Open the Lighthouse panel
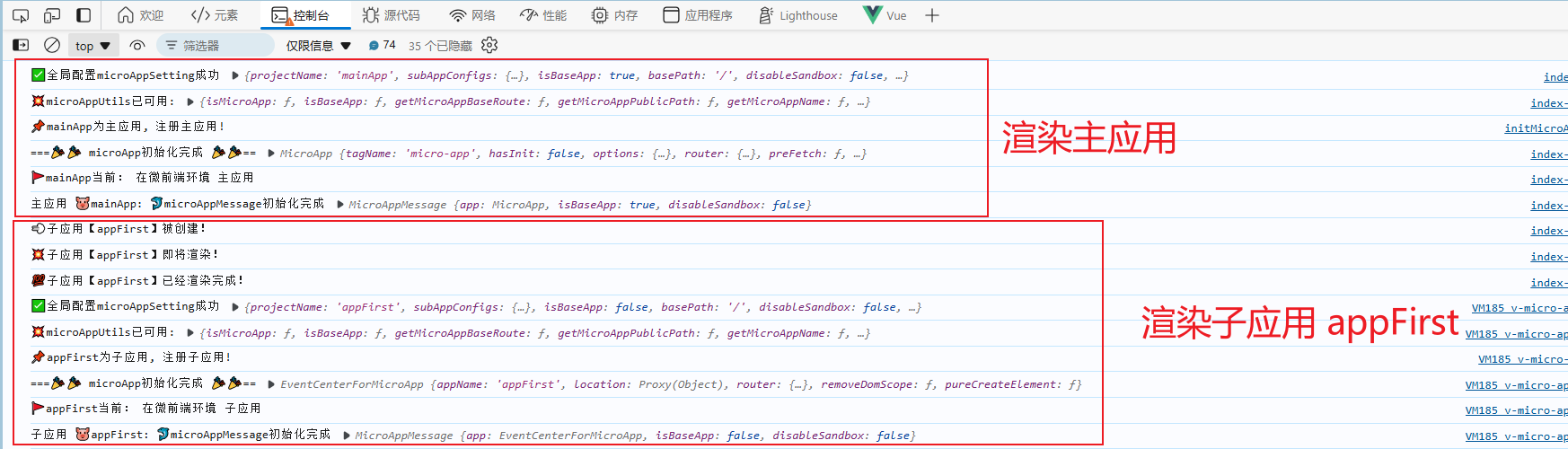This screenshot has width=1568, height=449. click(797, 15)
